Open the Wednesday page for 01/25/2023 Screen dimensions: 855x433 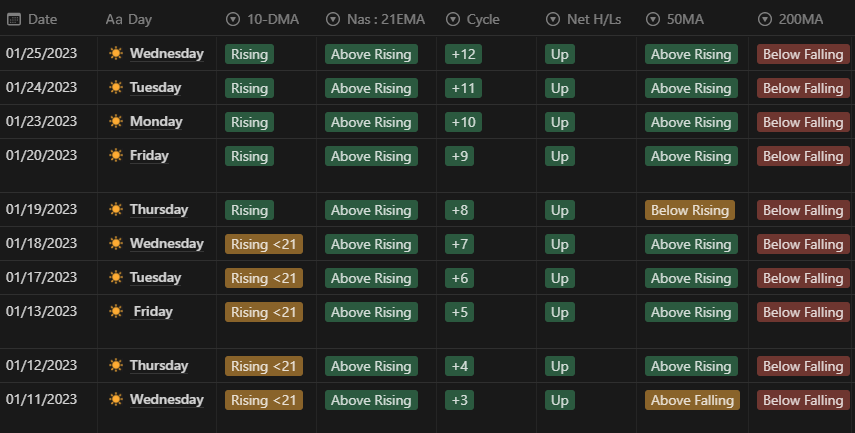click(167, 53)
